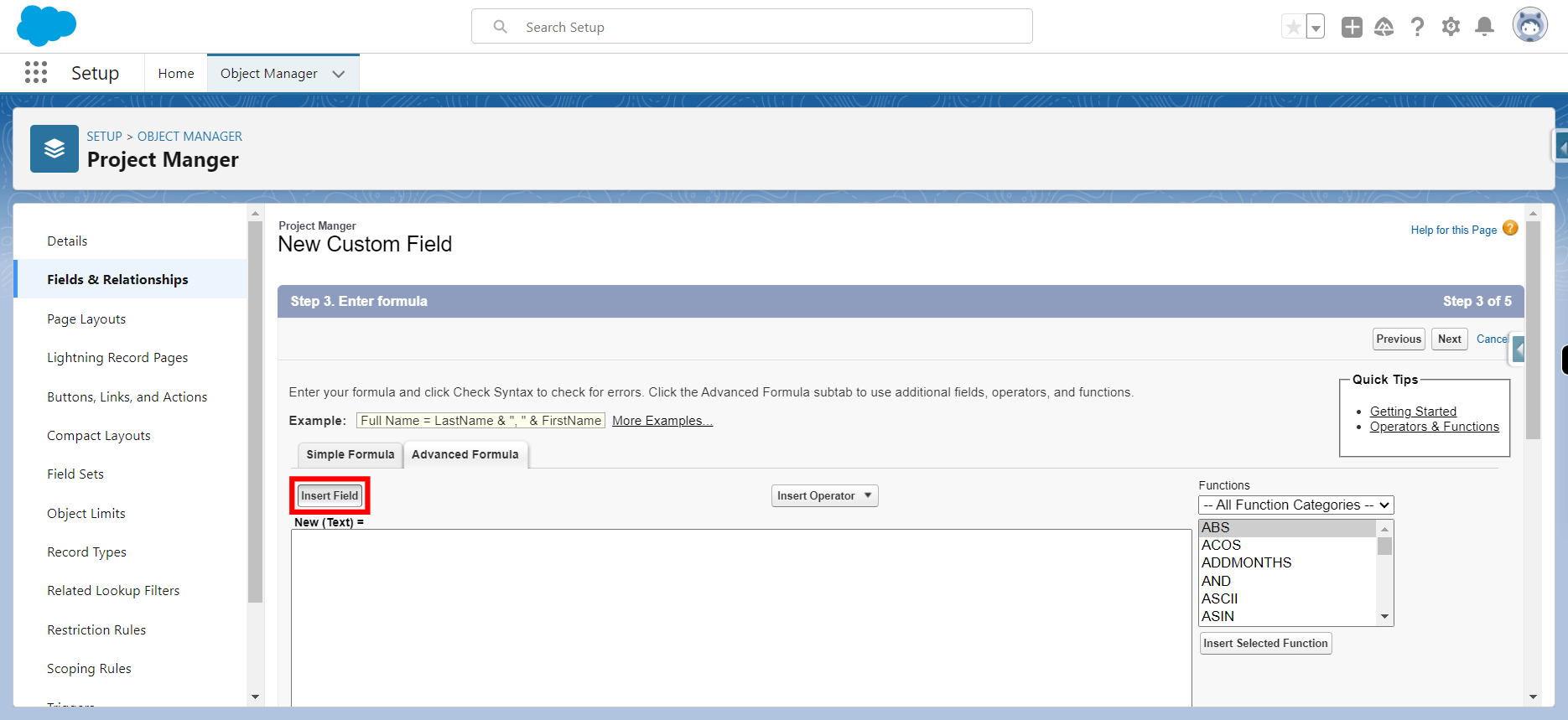This screenshot has height=720, width=1568.
Task: Open the Insert Operator dropdown
Action: (x=824, y=495)
